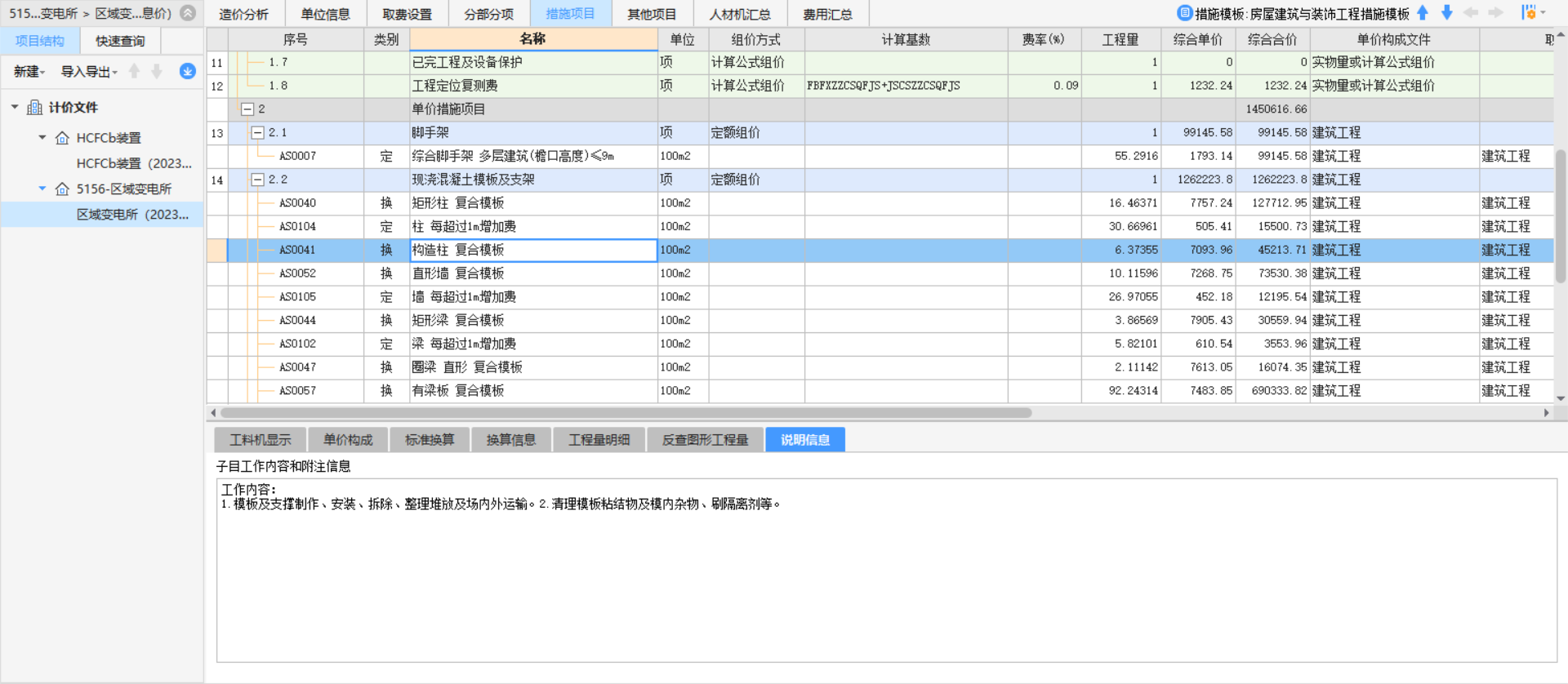Click the house icon beside 5156-区域变电所
This screenshot has height=684, width=1568.
point(62,189)
